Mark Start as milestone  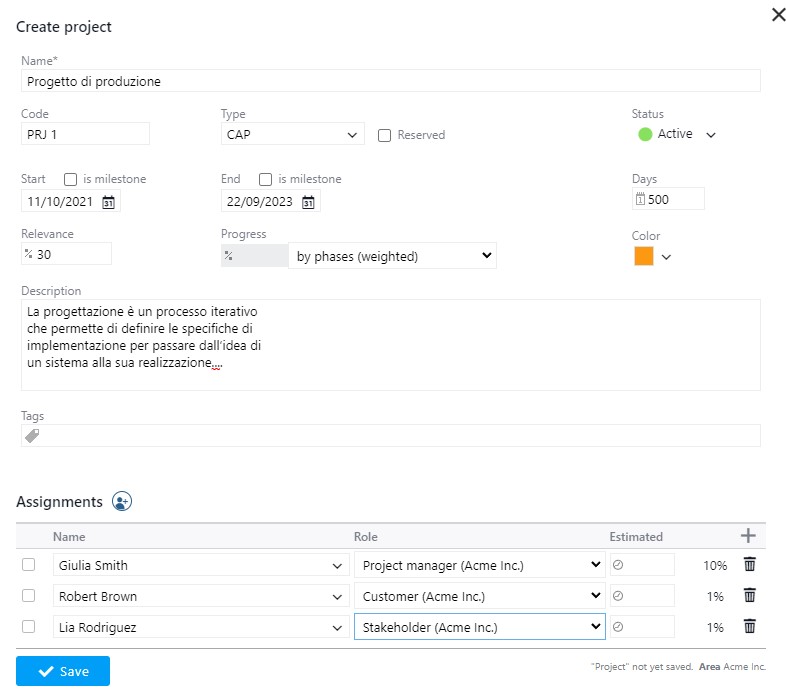pos(70,180)
